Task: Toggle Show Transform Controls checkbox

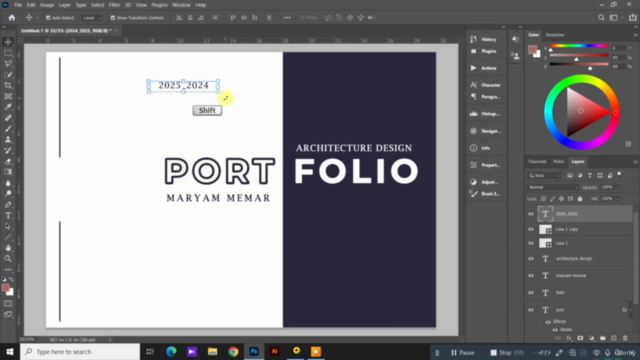Action: 113,18
